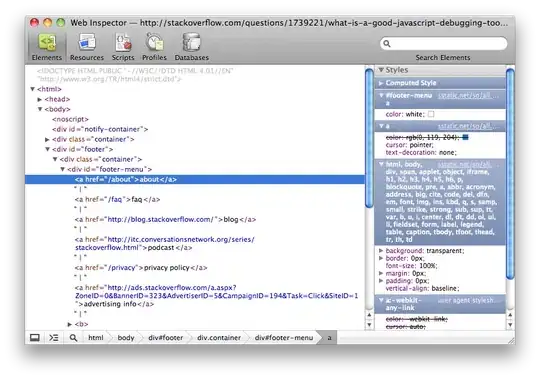Activate the inspect element magnifier in bottom bar
540x379 pixels.
73,338
